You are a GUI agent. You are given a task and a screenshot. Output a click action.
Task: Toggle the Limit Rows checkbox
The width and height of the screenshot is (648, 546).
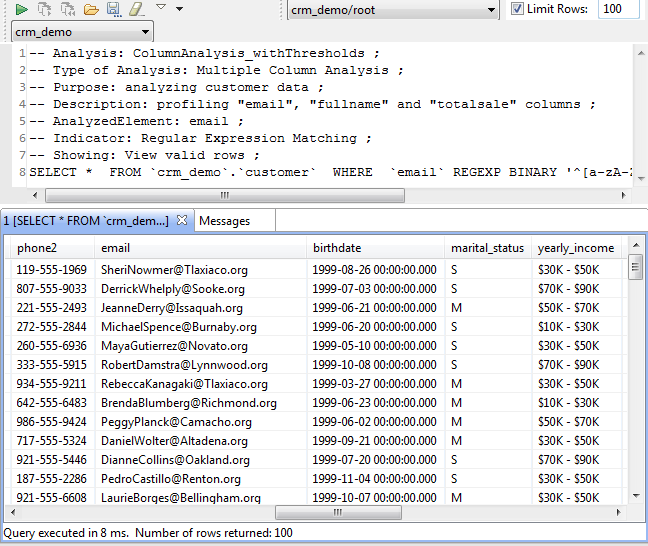pos(517,9)
